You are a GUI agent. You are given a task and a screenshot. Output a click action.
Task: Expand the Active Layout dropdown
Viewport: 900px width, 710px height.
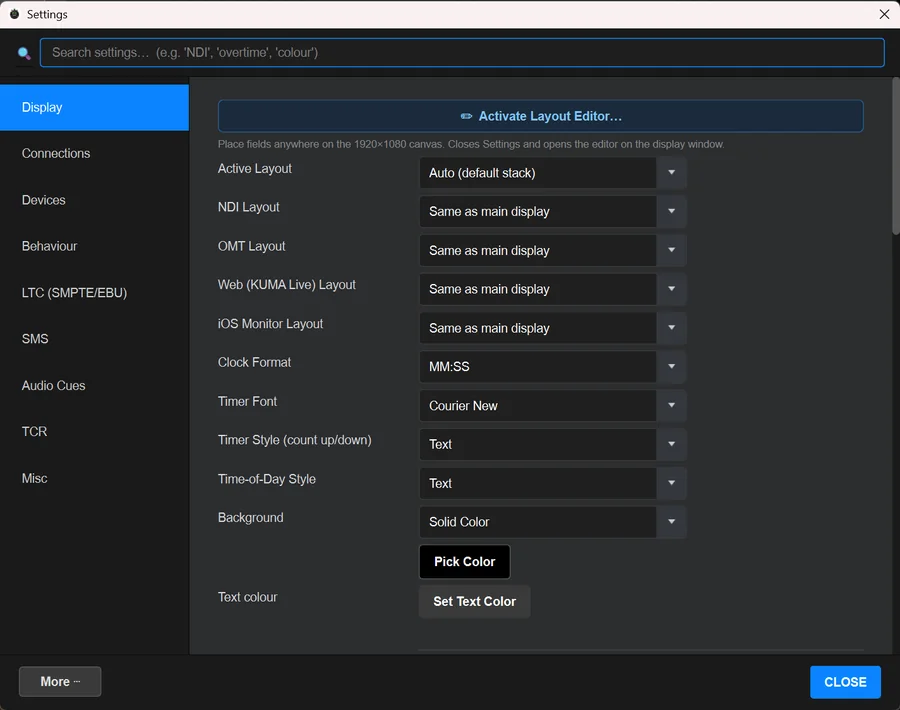click(x=553, y=173)
